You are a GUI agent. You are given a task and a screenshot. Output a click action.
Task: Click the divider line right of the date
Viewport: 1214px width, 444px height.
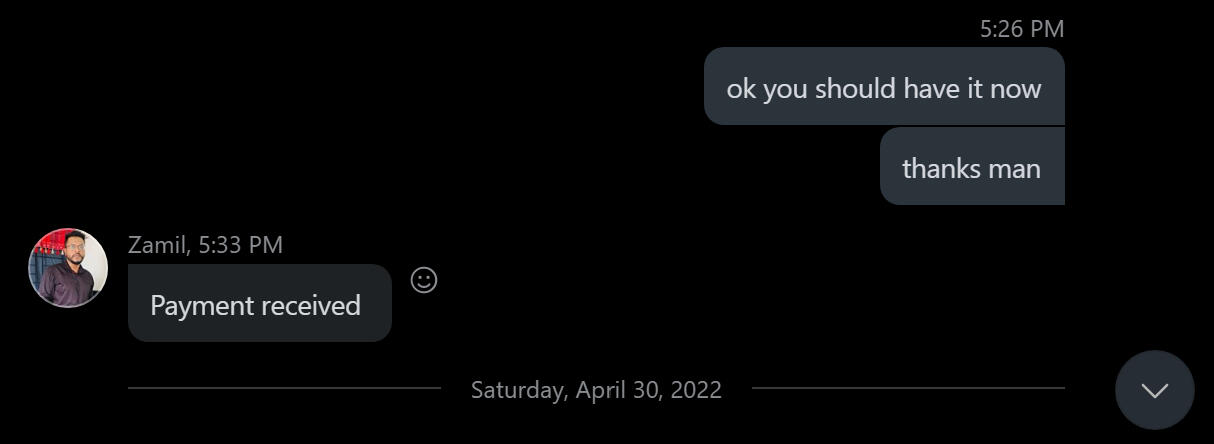pos(908,388)
